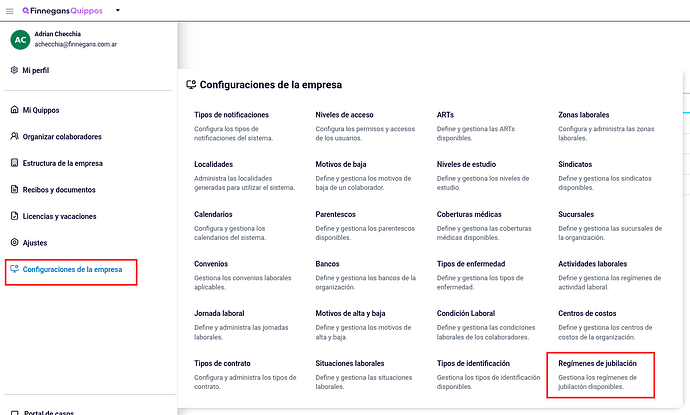Click the AC user avatar
The image size is (690, 415).
point(20,40)
